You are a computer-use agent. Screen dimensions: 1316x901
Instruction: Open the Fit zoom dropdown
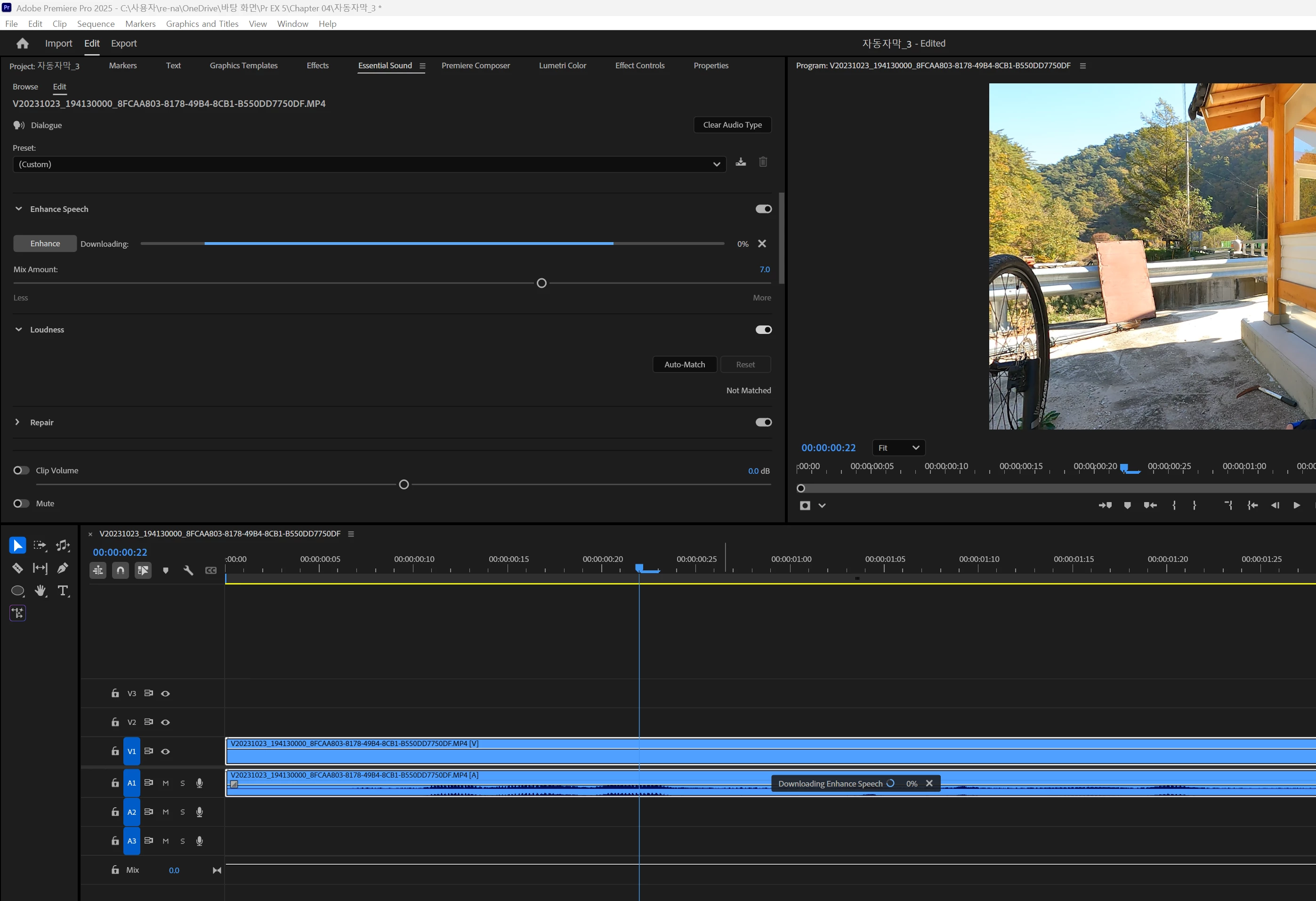pyautogui.click(x=898, y=448)
